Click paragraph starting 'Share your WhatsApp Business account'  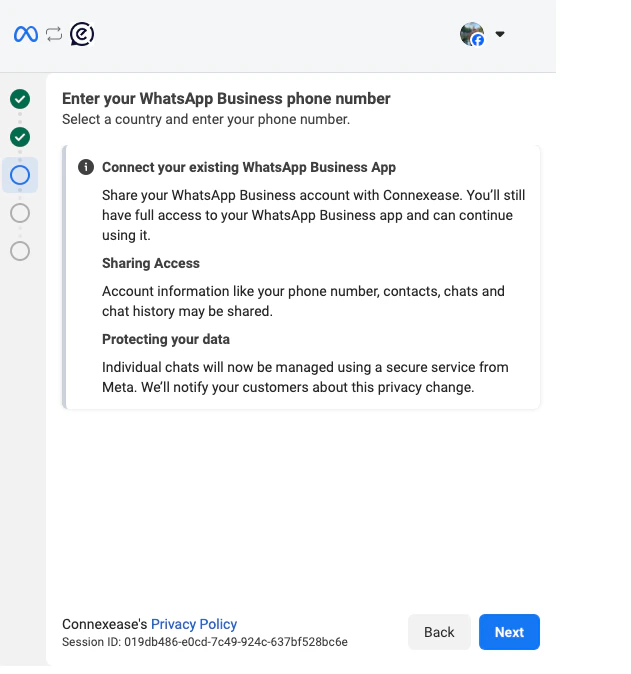point(313,215)
